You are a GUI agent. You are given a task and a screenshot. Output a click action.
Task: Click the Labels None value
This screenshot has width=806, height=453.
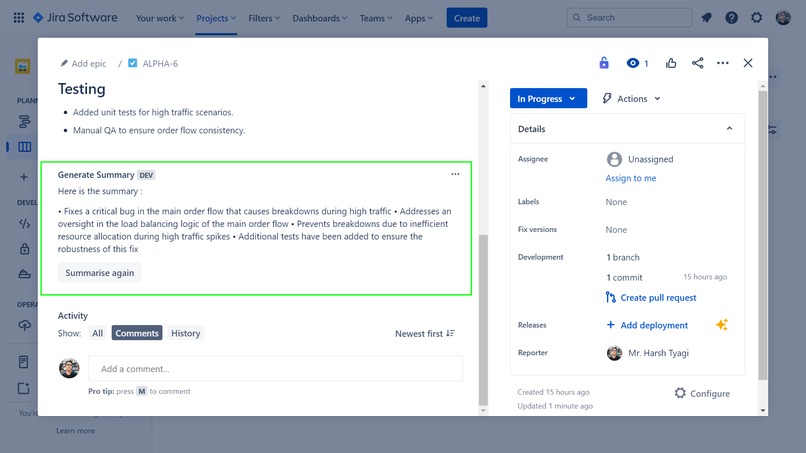coord(616,202)
